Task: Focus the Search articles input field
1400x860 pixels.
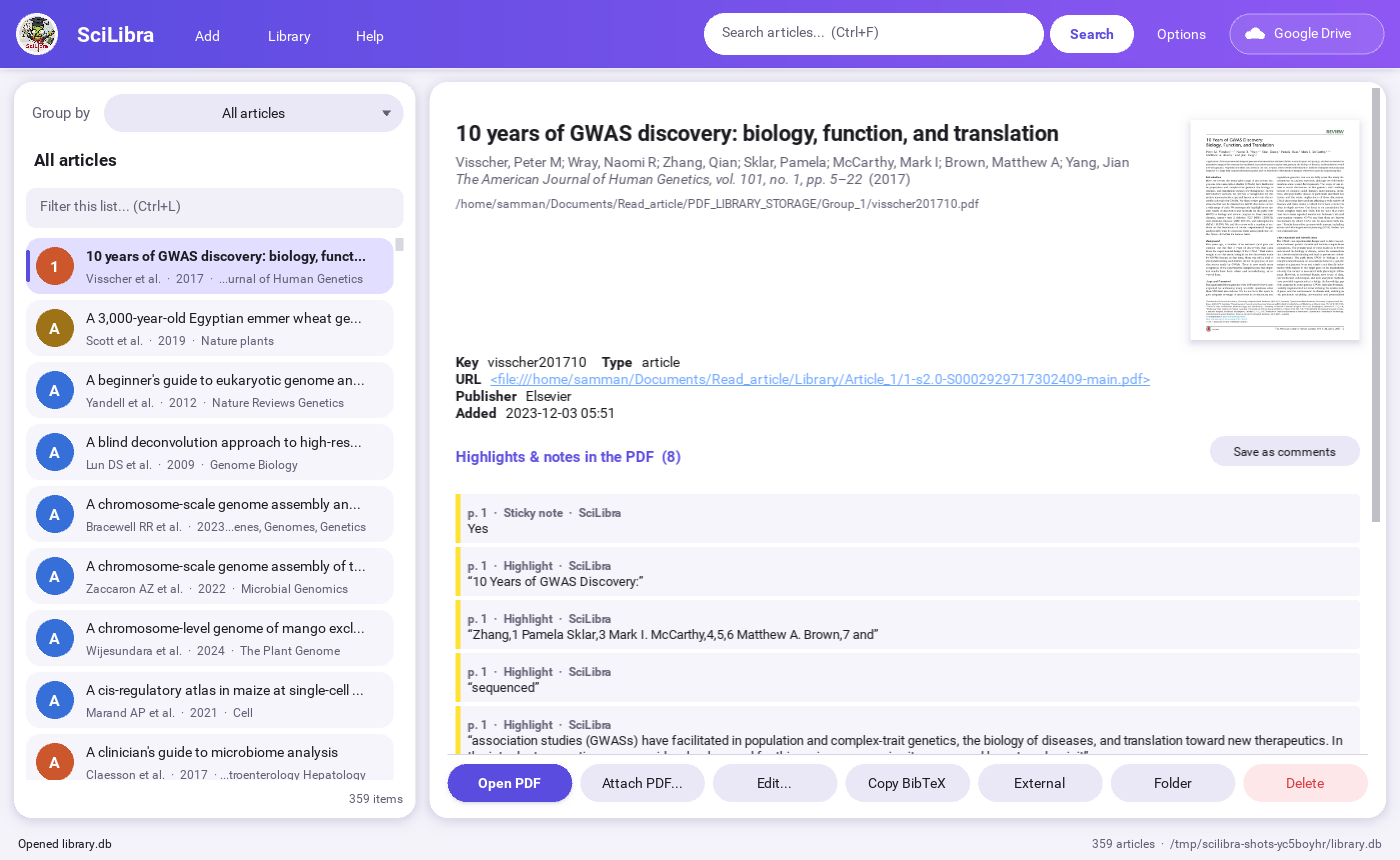Action: click(x=874, y=34)
